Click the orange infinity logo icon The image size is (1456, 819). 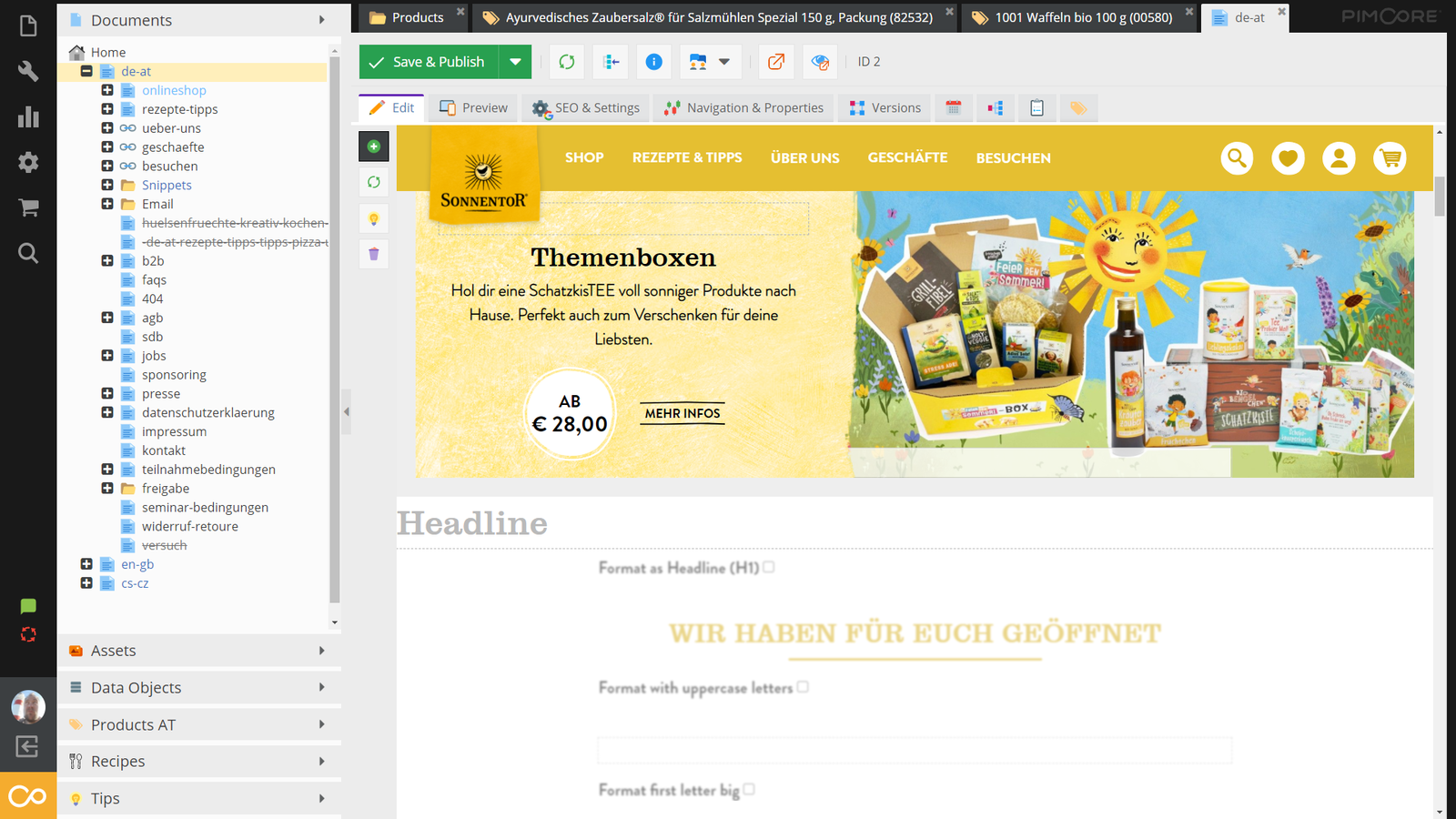[x=28, y=796]
